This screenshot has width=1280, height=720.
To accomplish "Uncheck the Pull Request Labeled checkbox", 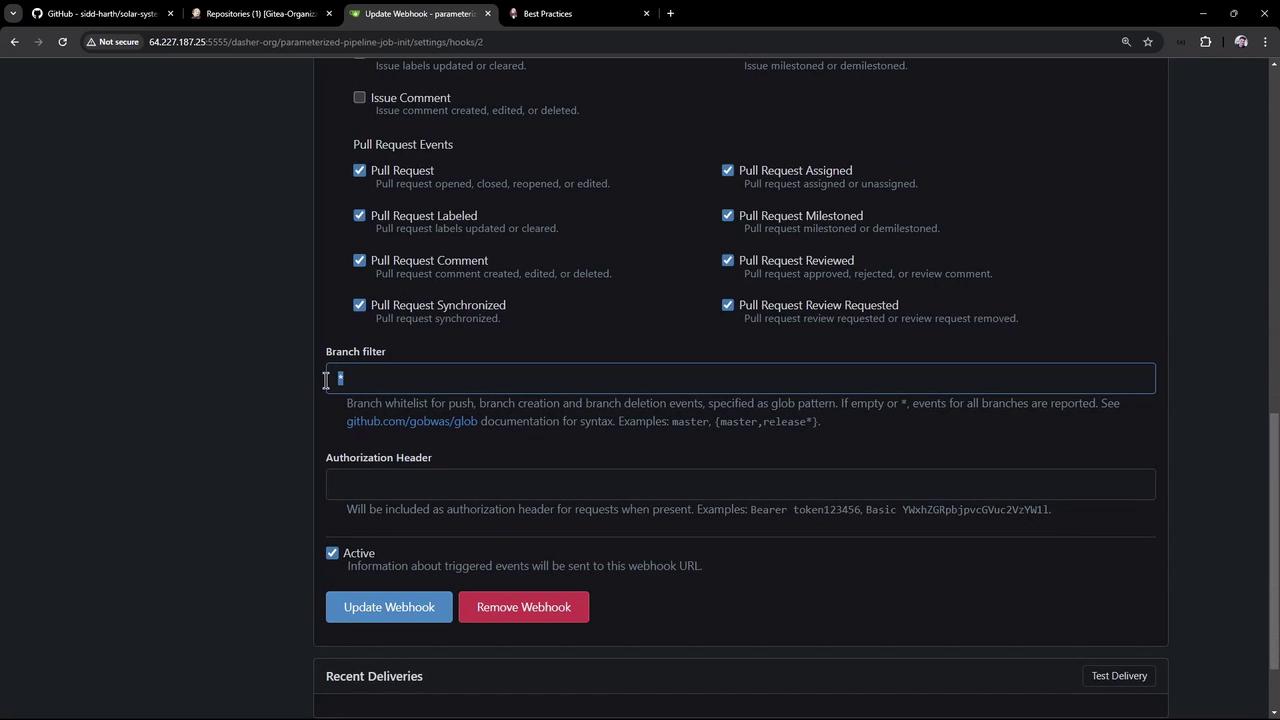I will coord(360,216).
